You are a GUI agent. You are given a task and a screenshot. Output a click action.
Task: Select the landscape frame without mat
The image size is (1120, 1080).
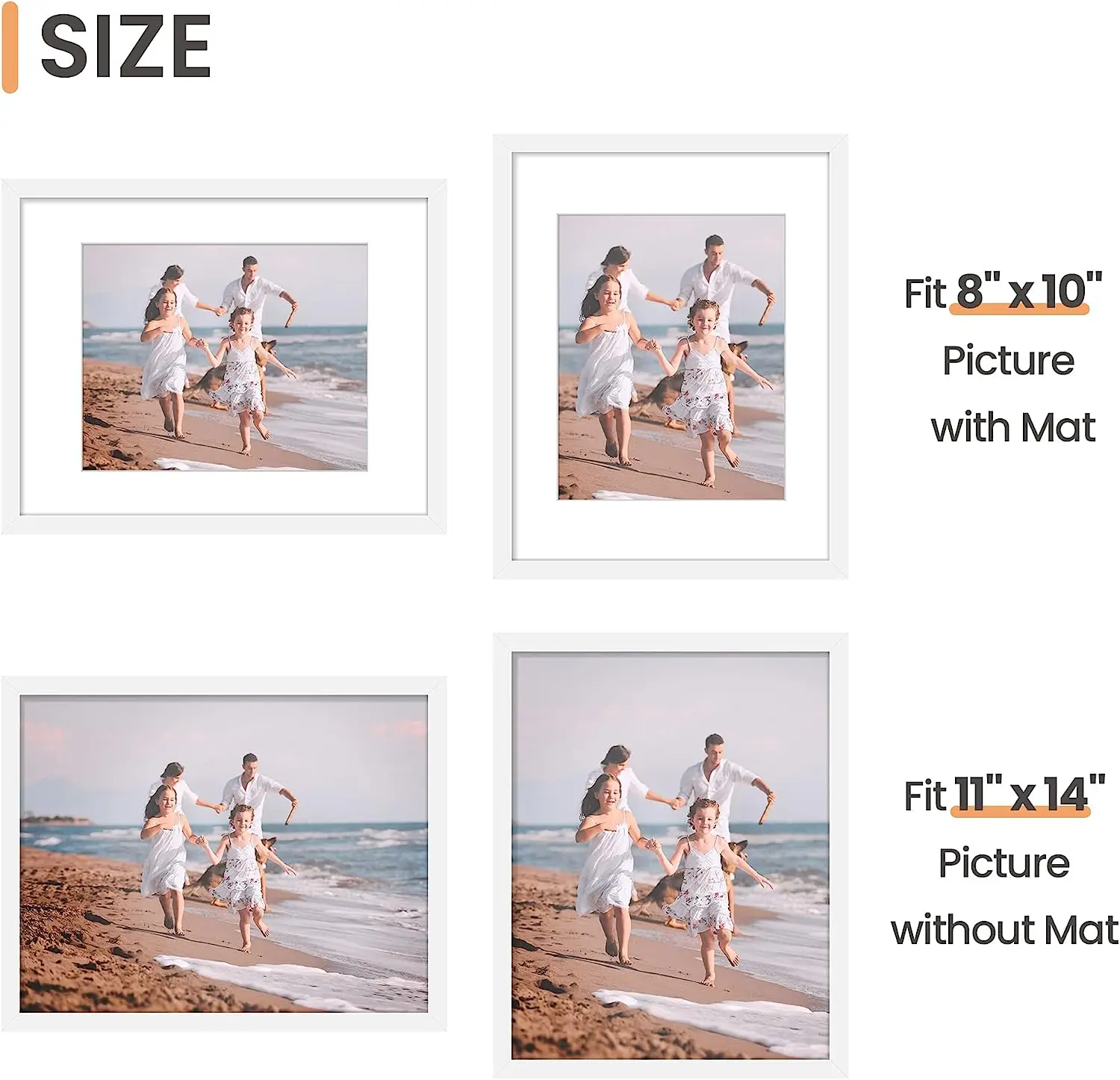(224, 854)
